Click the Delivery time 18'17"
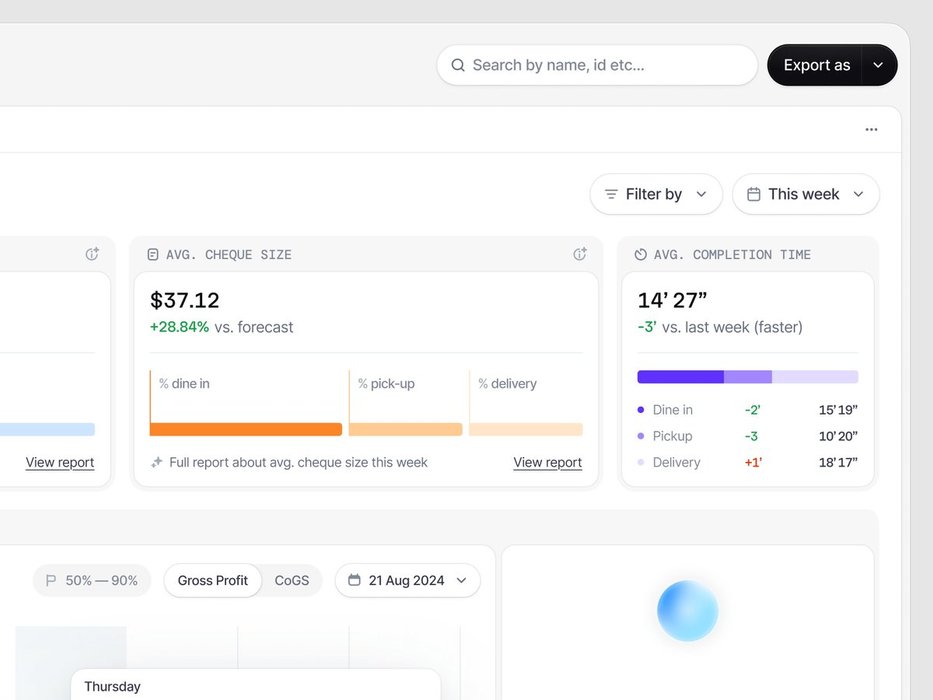 tap(838, 462)
